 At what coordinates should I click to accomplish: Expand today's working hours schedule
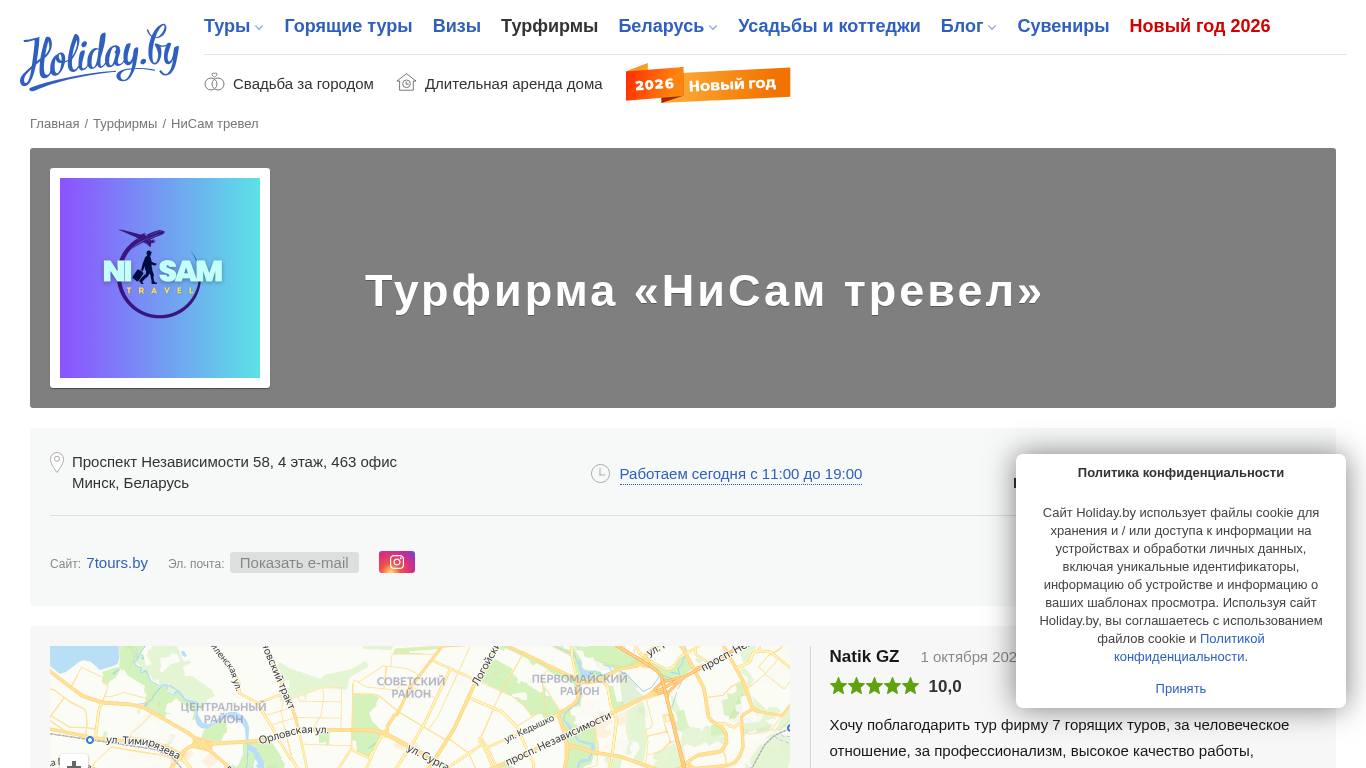point(740,474)
